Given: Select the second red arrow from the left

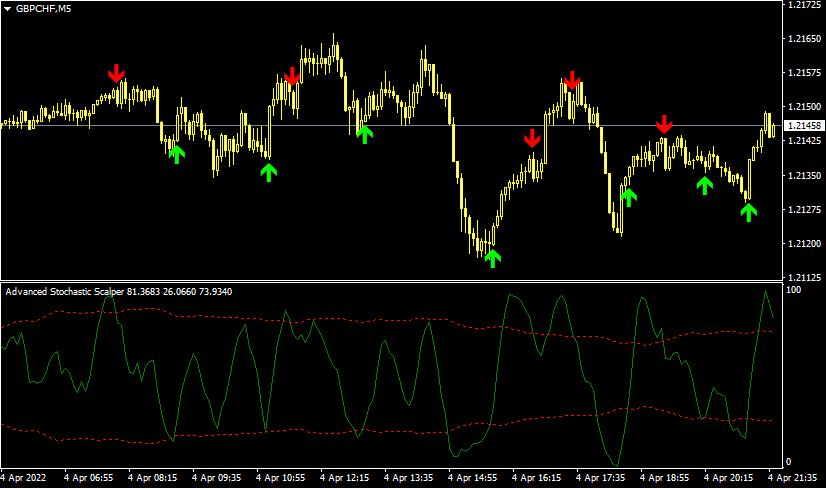Looking at the screenshot, I should [x=292, y=76].
